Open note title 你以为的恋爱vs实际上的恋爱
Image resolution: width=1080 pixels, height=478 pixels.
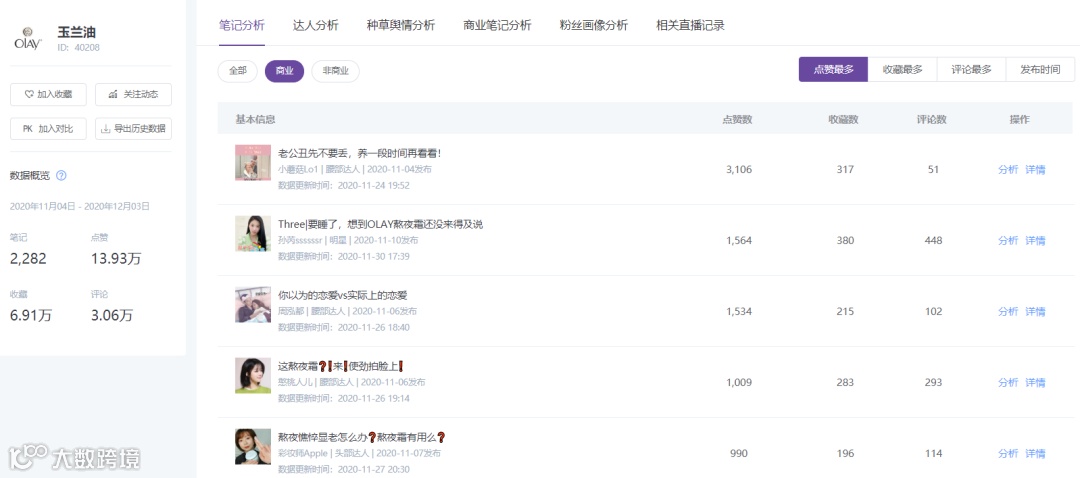[x=342, y=295]
